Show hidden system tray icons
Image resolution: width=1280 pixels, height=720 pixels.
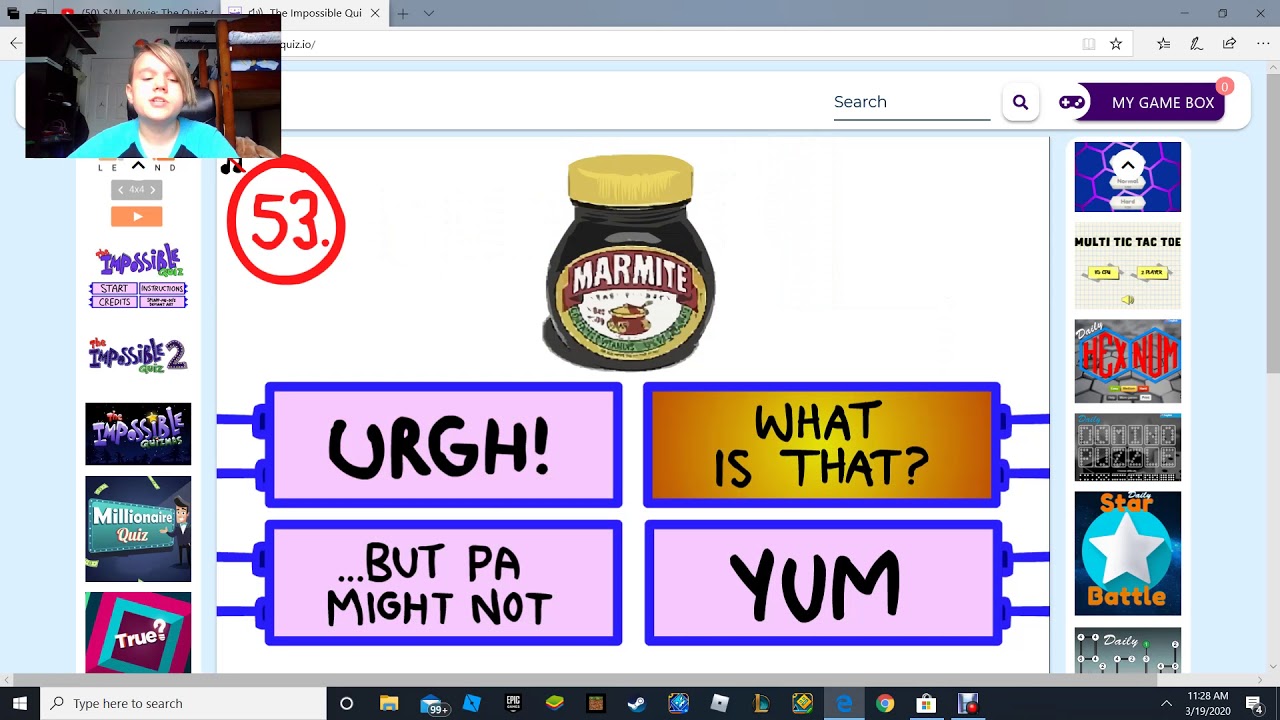point(1166,703)
